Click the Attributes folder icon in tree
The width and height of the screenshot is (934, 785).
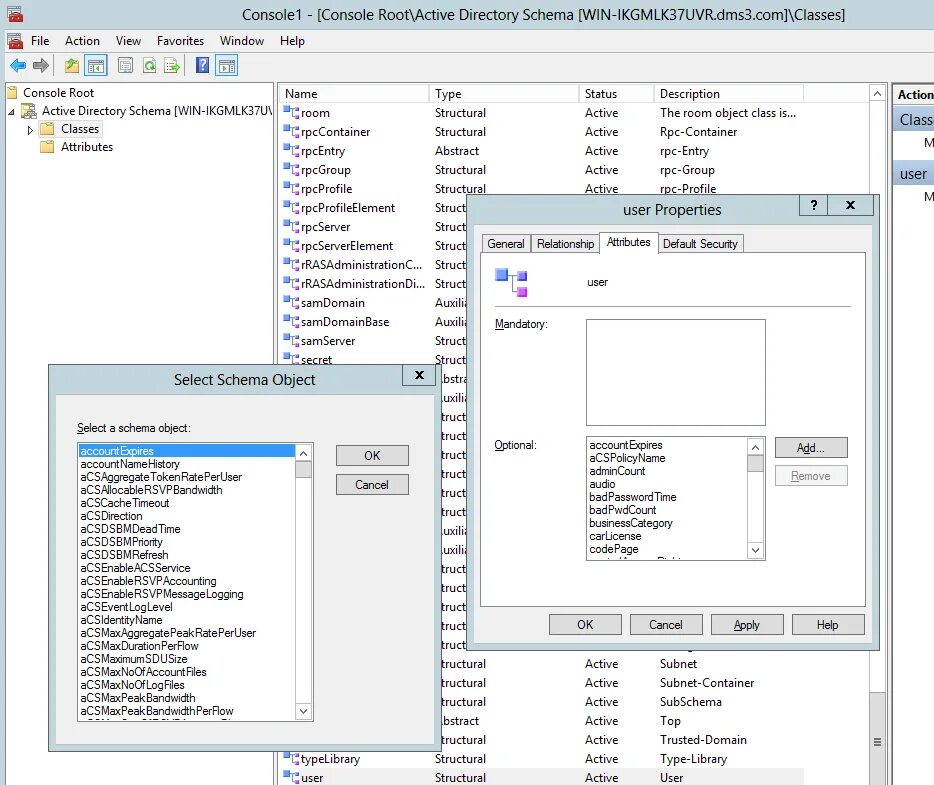47,147
